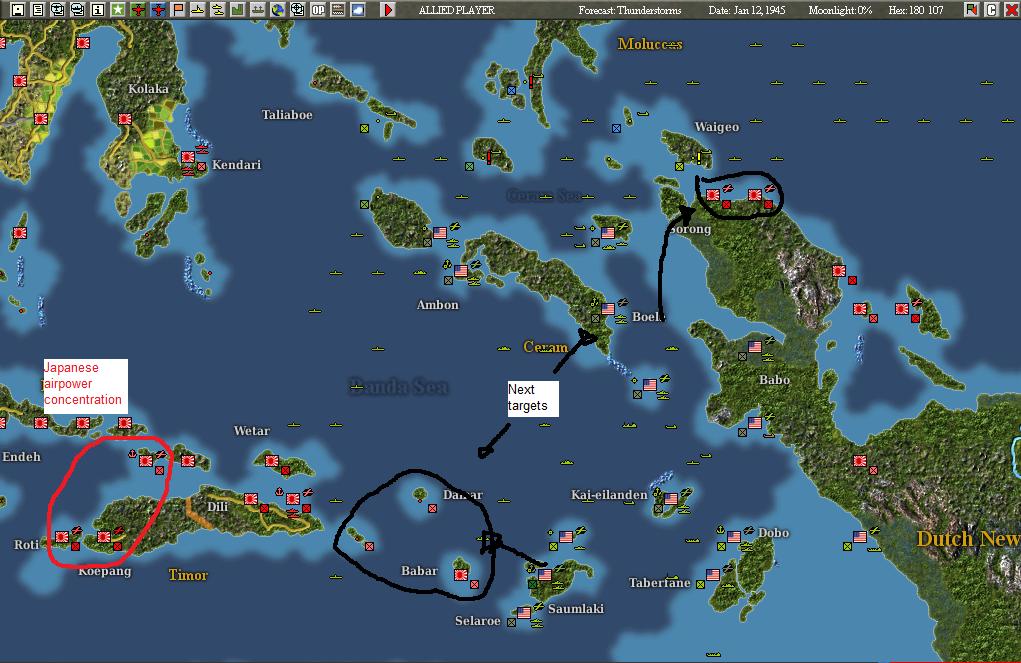Click the C button in top-right toolbar
Viewport: 1021px width, 663px height.
tap(991, 9)
